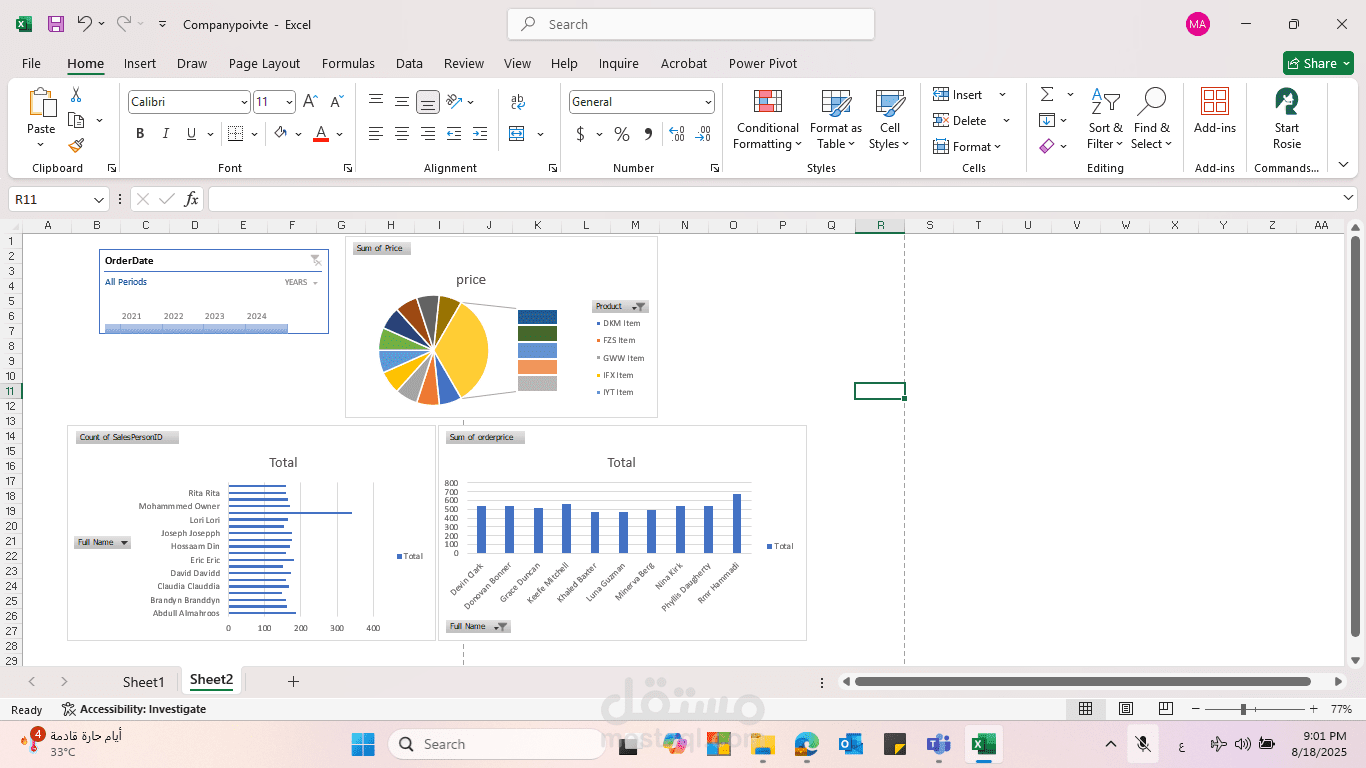Toggle Underline formatting

click(192, 134)
